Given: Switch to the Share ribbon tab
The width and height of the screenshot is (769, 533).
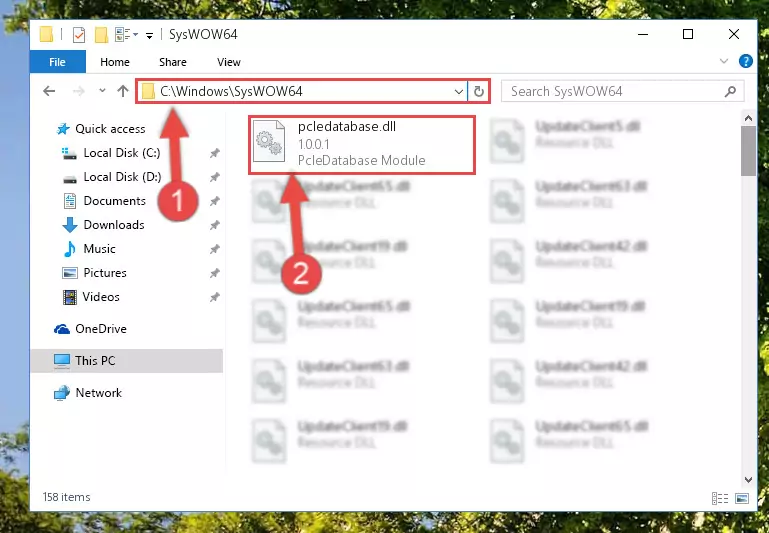Looking at the screenshot, I should pos(173,62).
